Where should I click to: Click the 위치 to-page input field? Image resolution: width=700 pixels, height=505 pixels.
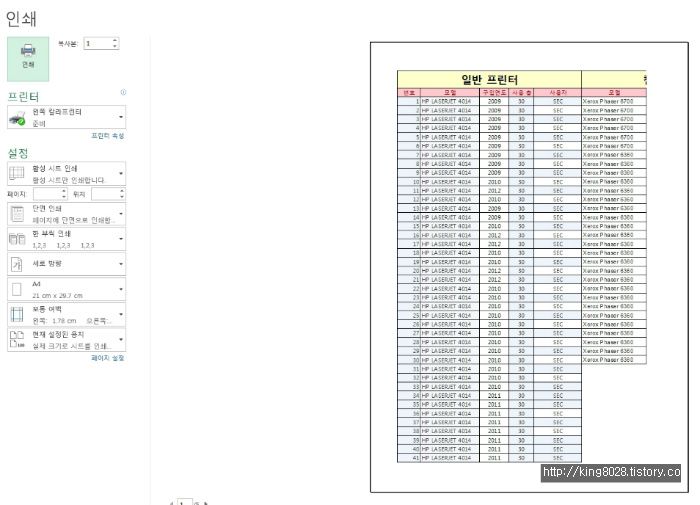105,194
